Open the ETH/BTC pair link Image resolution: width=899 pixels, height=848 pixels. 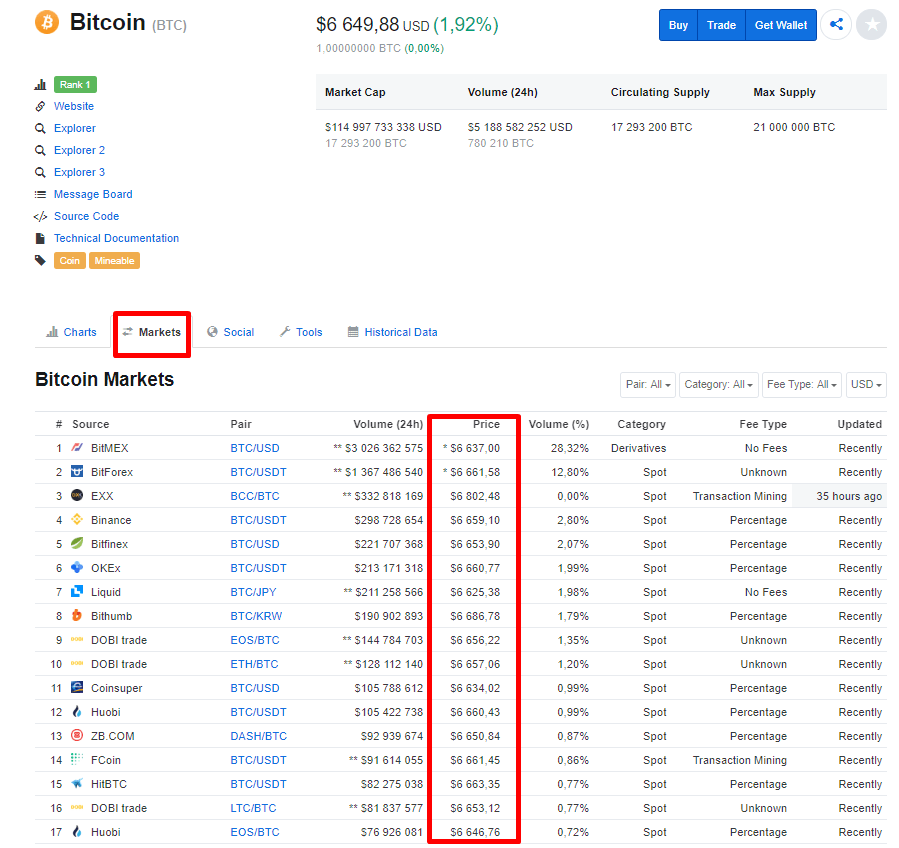tap(255, 664)
